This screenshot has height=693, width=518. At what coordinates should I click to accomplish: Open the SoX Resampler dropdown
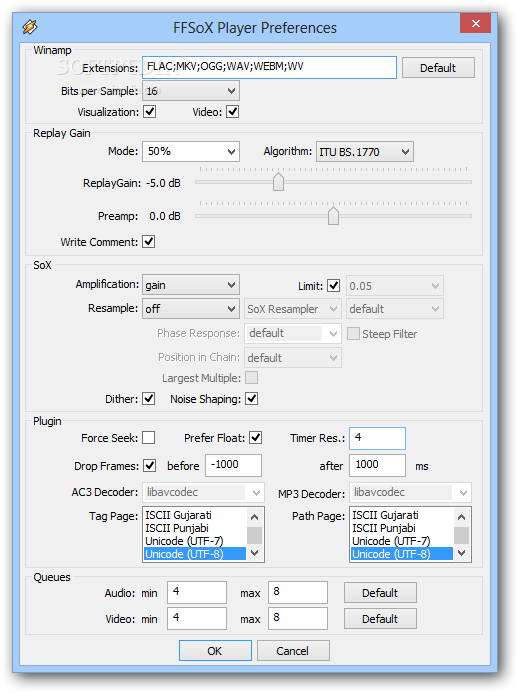coord(293,309)
